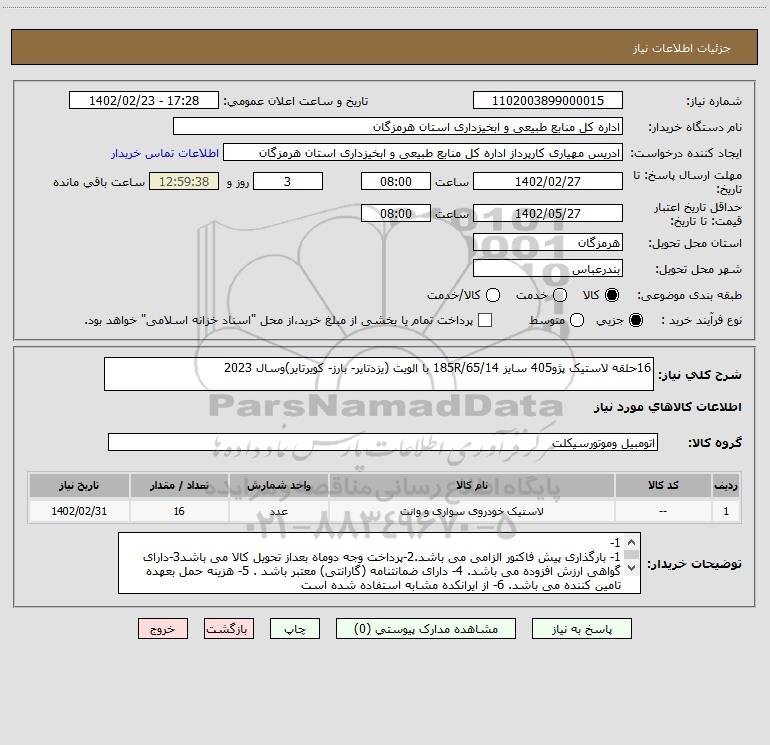Image resolution: width=770 pixels, height=745 pixels.
Task: Click the response deadline date 1402/02/27
Action: point(548,181)
